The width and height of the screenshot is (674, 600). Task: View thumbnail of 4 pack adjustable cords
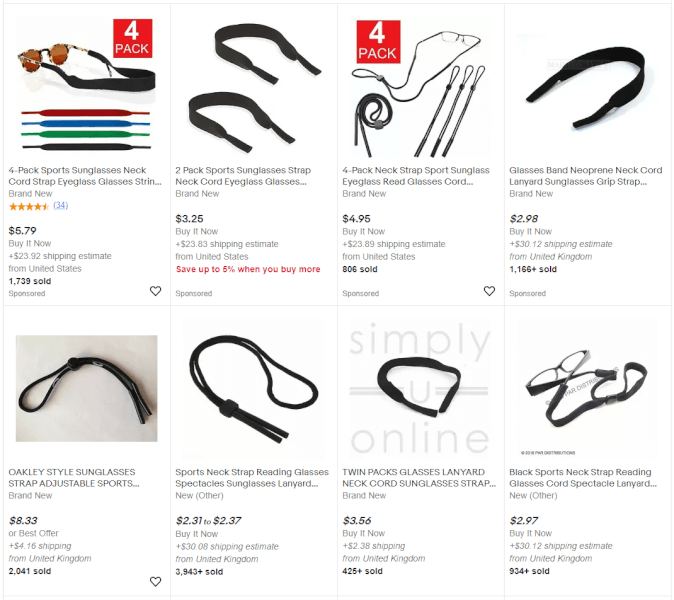[x=420, y=87]
